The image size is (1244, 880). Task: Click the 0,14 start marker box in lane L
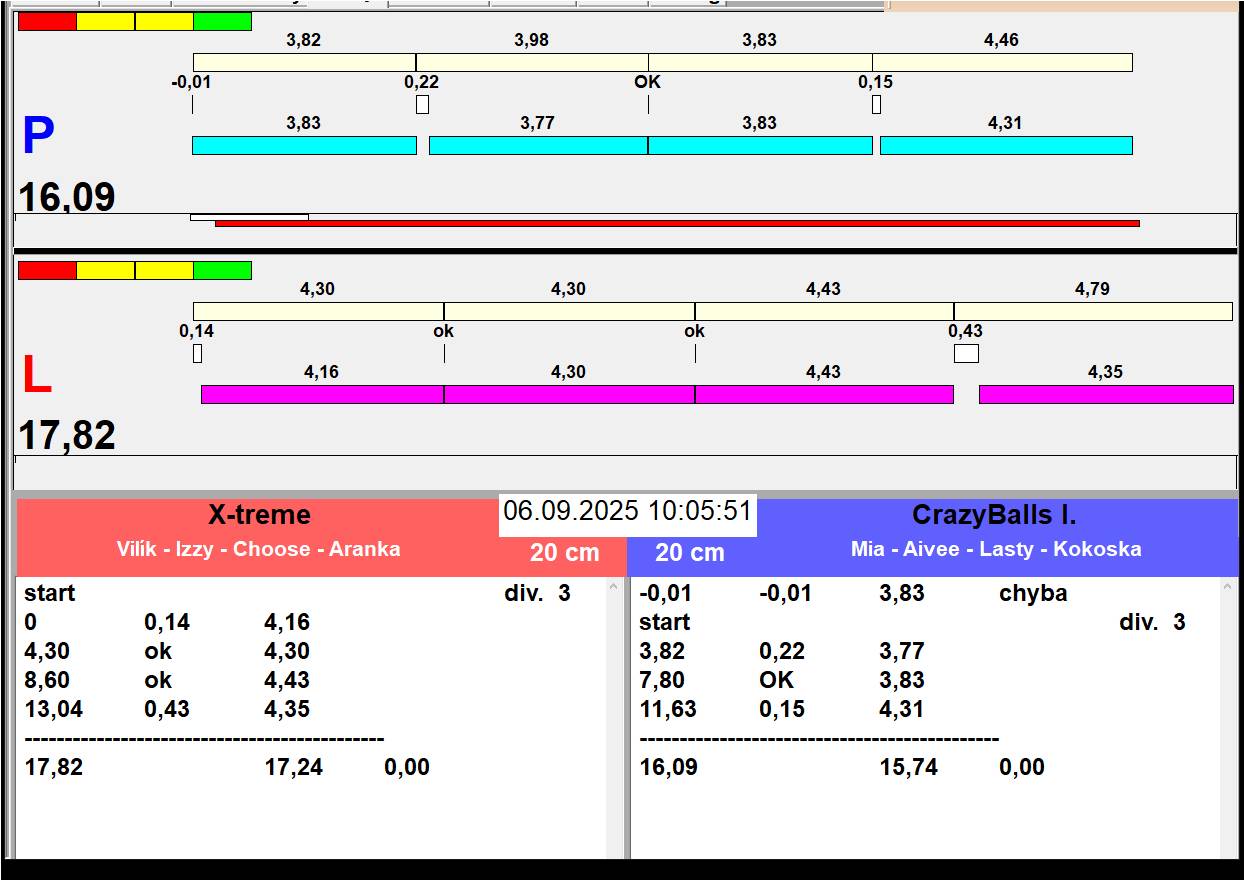[197, 353]
